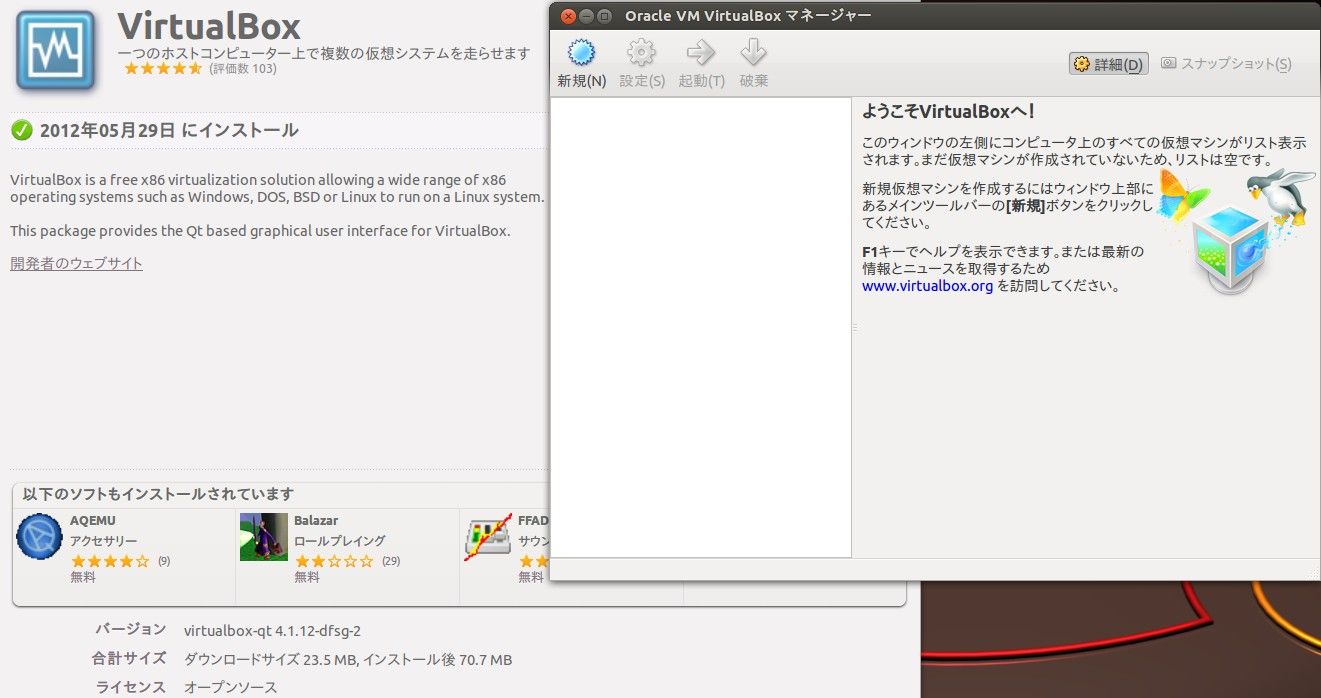Click the VirtualBox star rating

click(163, 69)
